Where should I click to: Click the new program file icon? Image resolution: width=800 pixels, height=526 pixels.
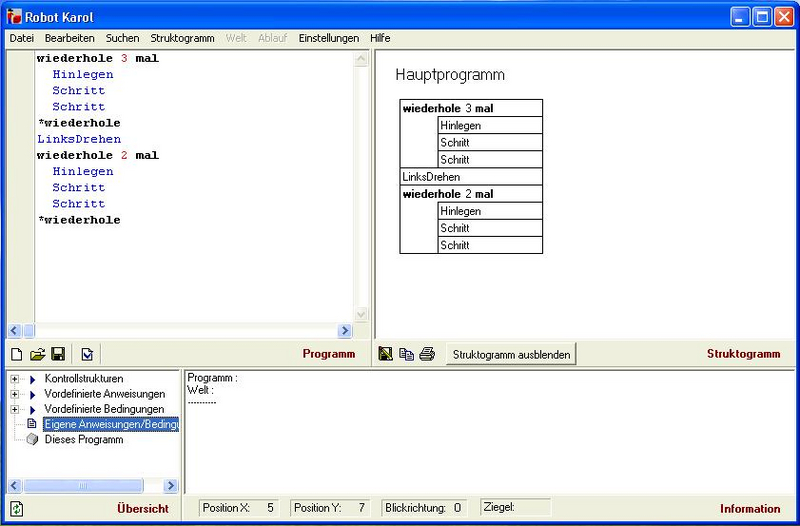coord(16,354)
